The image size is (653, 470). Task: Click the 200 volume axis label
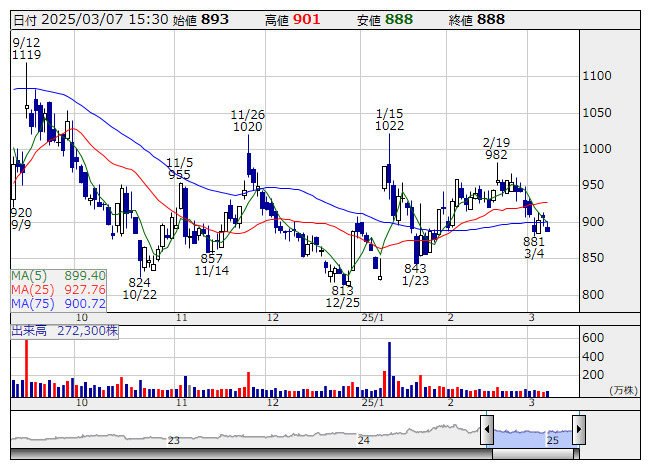click(593, 375)
